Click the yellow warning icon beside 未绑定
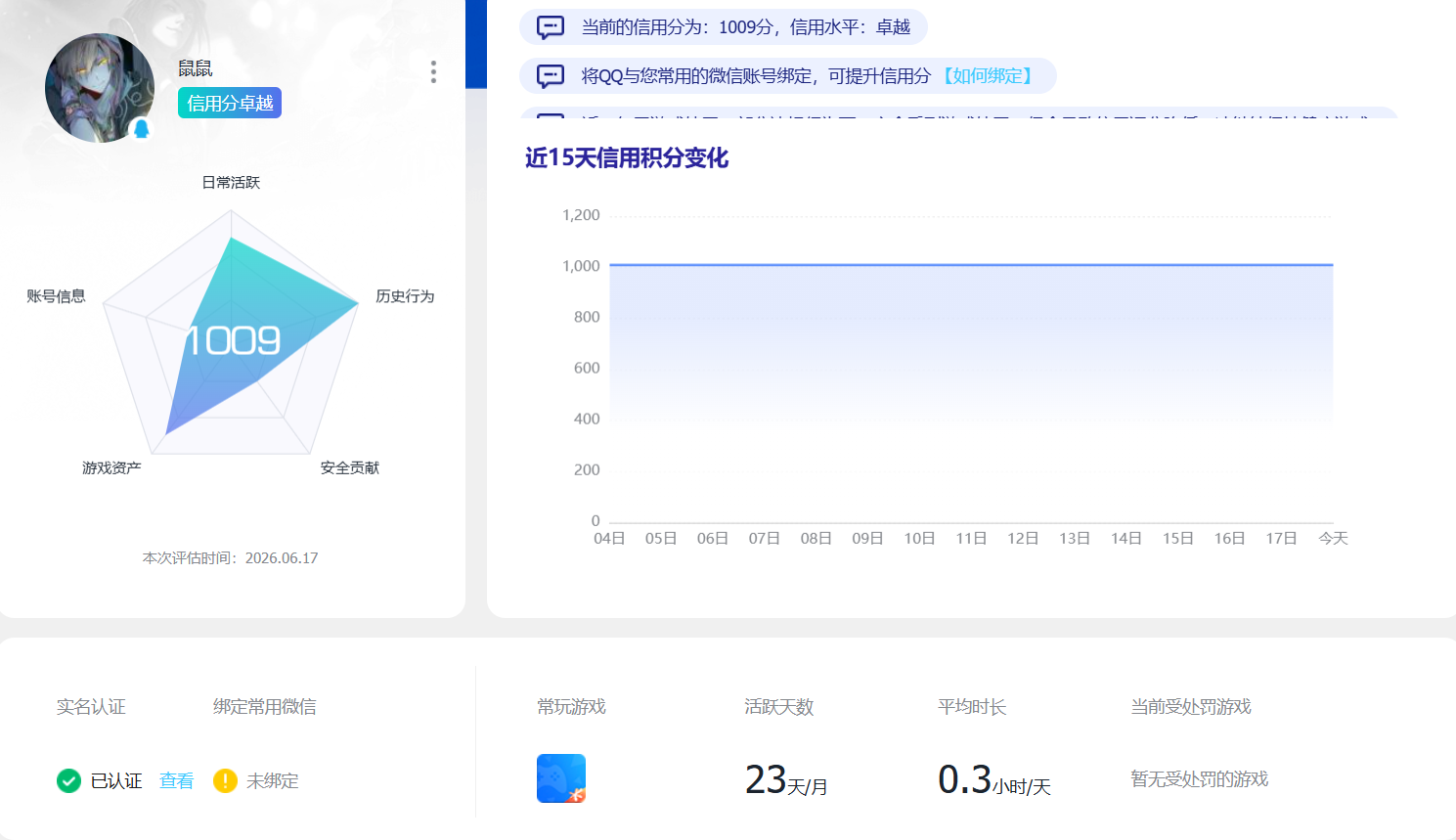The height and width of the screenshot is (840, 1456). (x=225, y=780)
